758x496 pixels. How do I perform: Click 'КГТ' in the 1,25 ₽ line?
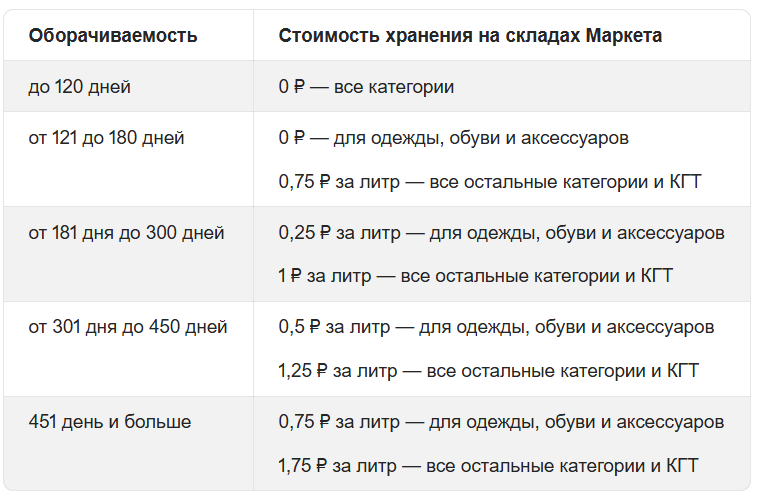pos(681,371)
